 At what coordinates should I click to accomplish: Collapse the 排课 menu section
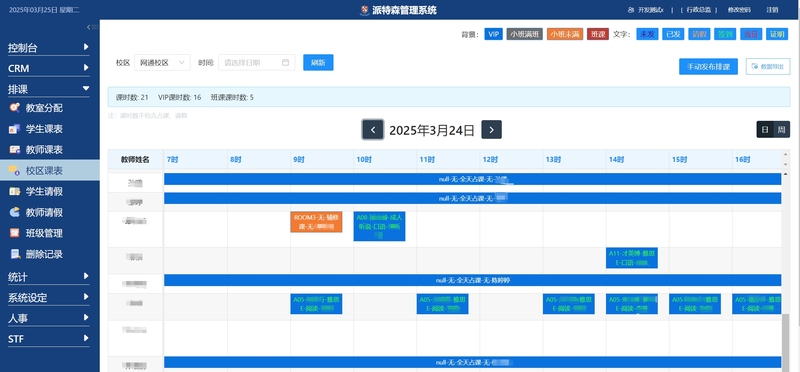click(48, 89)
